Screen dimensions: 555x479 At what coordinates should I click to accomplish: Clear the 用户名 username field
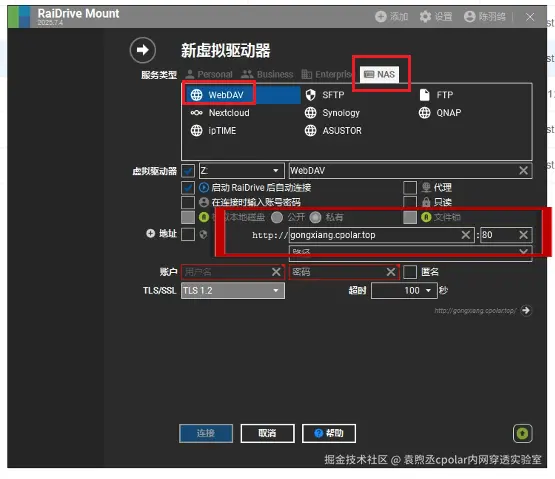276,272
